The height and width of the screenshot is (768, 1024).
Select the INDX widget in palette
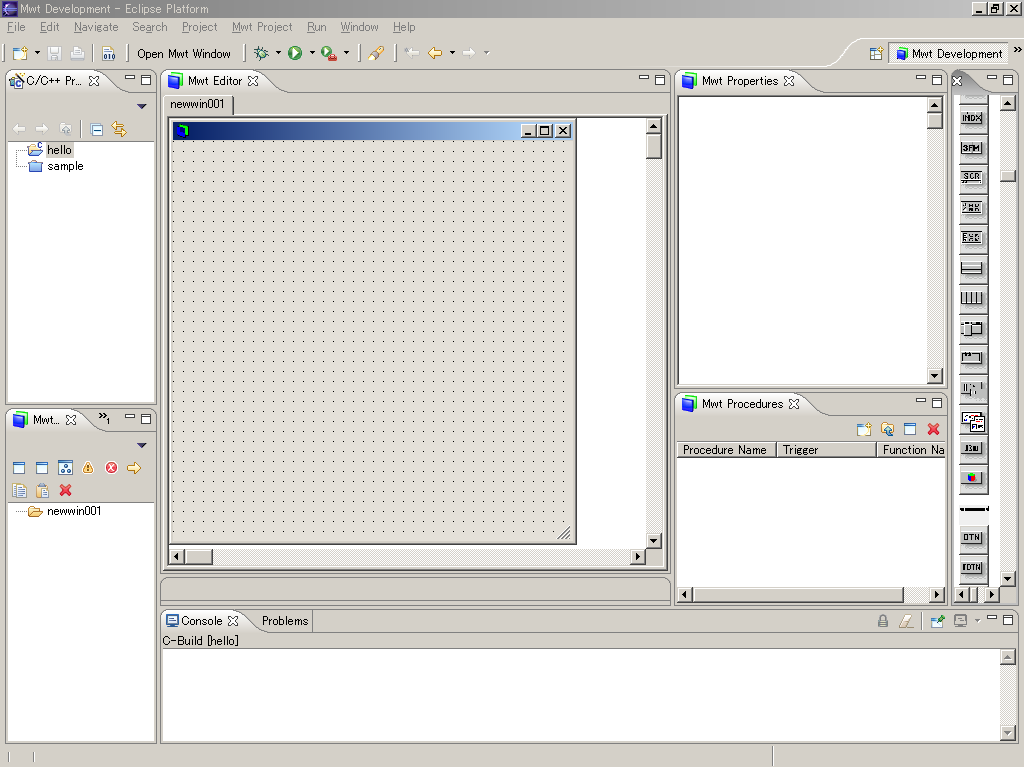point(972,118)
